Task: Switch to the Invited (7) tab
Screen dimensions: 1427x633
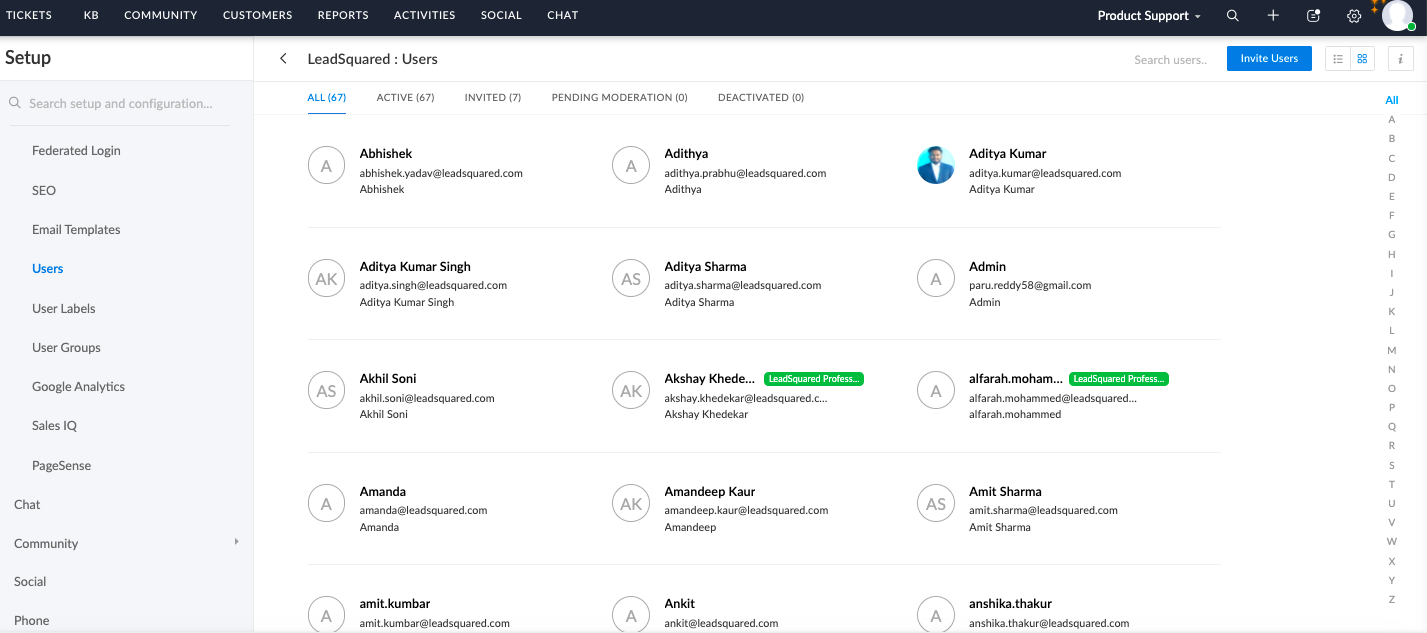Action: coord(492,98)
